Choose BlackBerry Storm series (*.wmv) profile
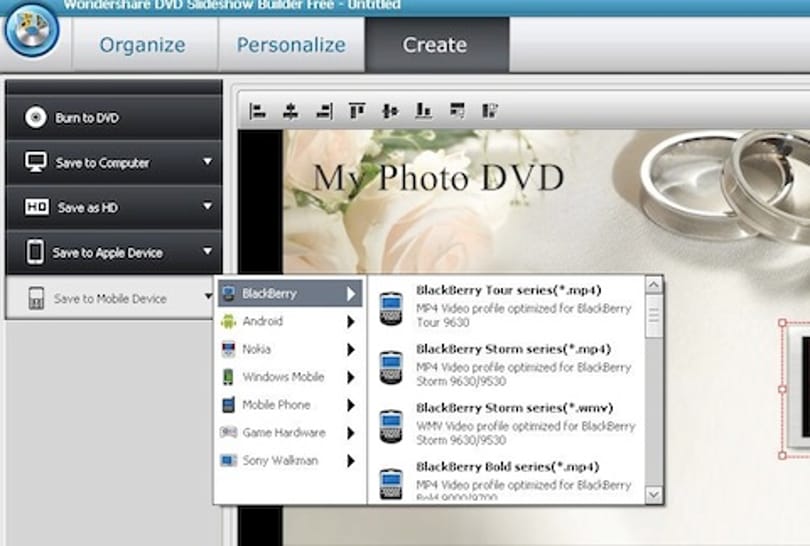 point(507,424)
